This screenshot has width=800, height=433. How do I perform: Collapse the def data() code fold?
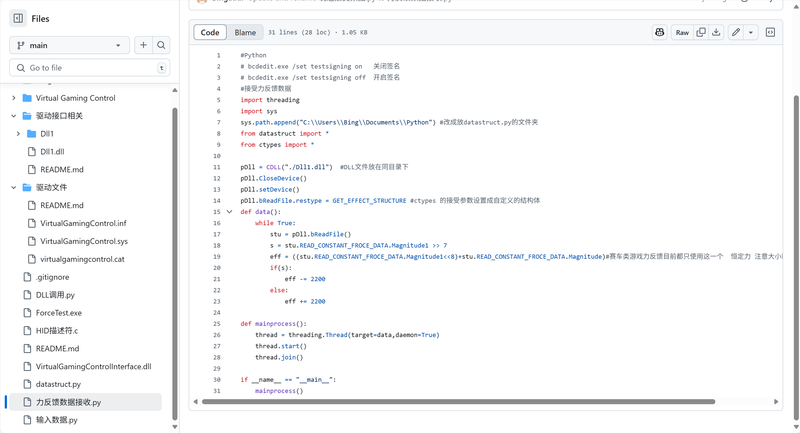(x=230, y=212)
